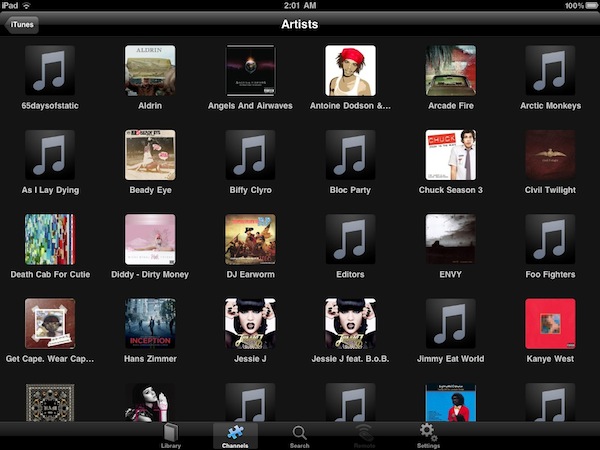The height and width of the screenshot is (450, 600).
Task: Click the Editors artist name
Action: point(350,275)
